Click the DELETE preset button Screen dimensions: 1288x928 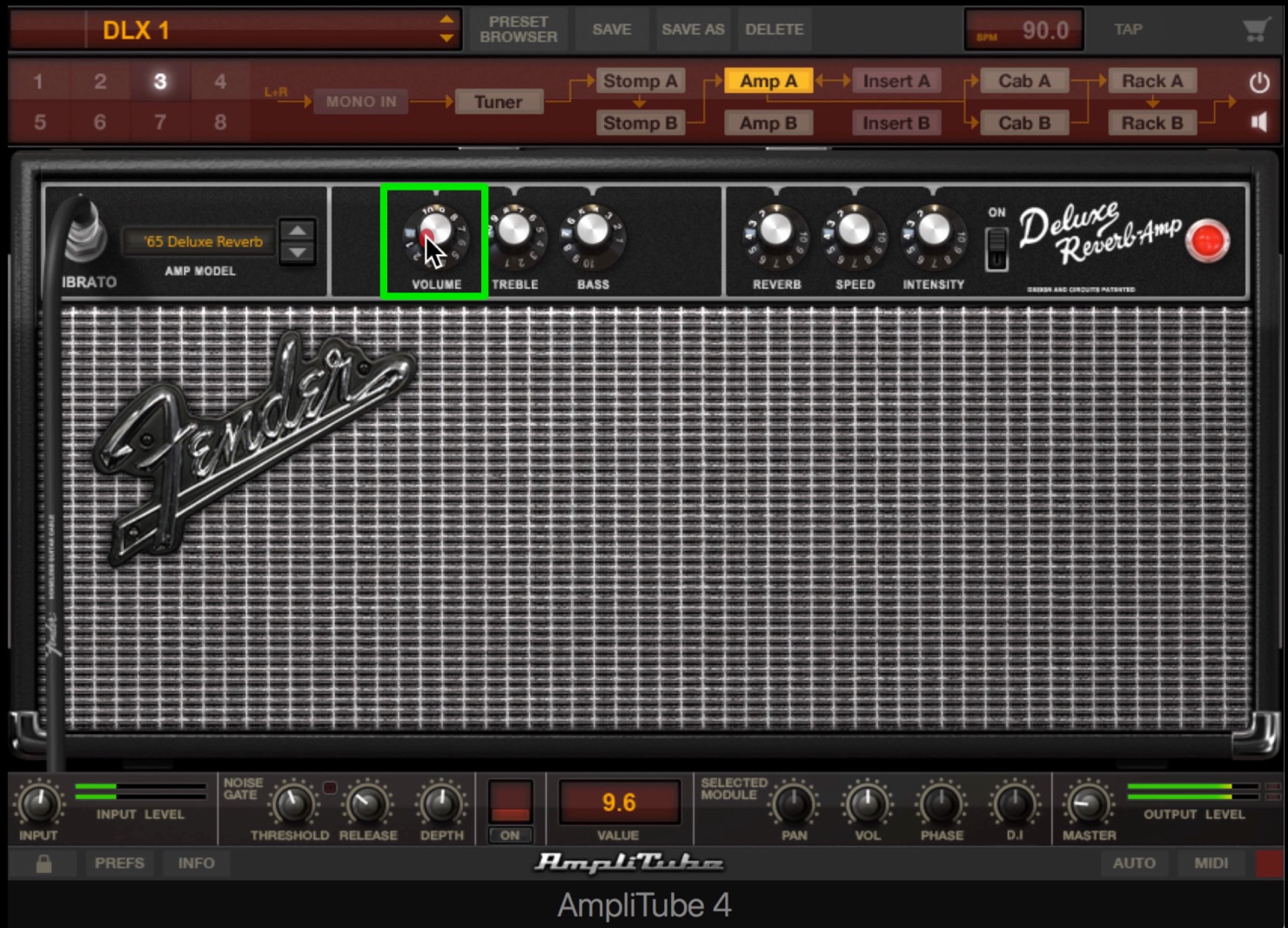coord(775,30)
